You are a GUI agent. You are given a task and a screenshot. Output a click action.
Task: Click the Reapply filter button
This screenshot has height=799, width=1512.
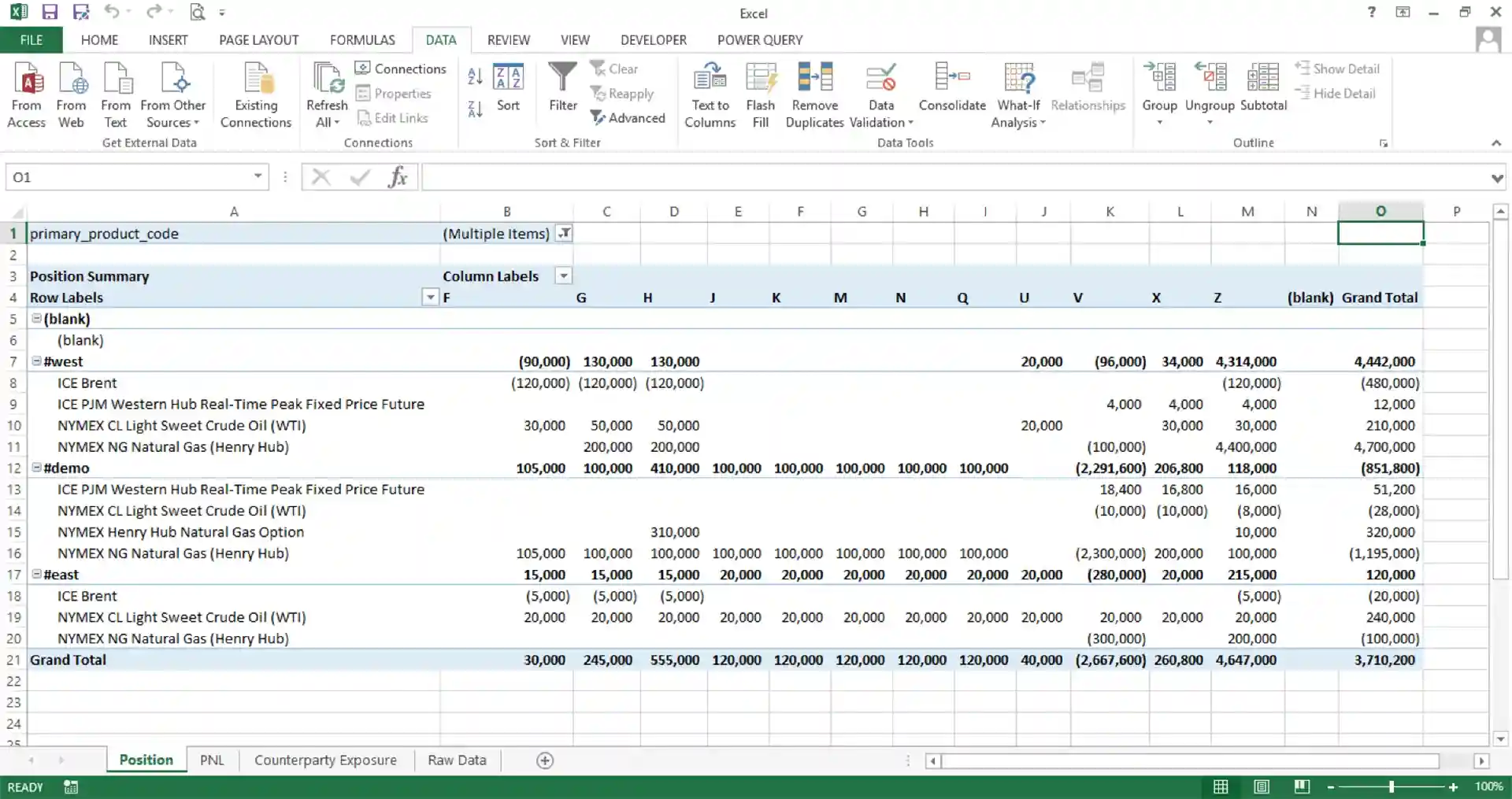coord(622,94)
